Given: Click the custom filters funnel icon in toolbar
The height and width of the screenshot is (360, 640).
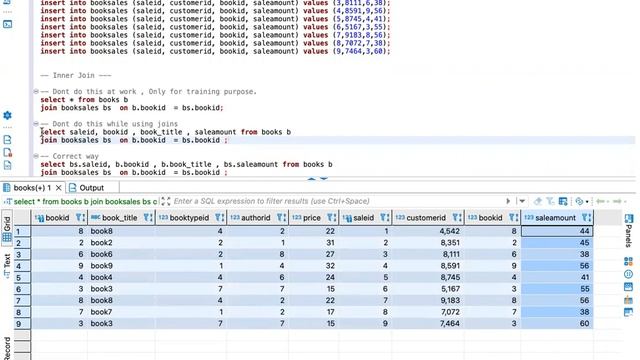Looking at the screenshot, I should (x=550, y=201).
